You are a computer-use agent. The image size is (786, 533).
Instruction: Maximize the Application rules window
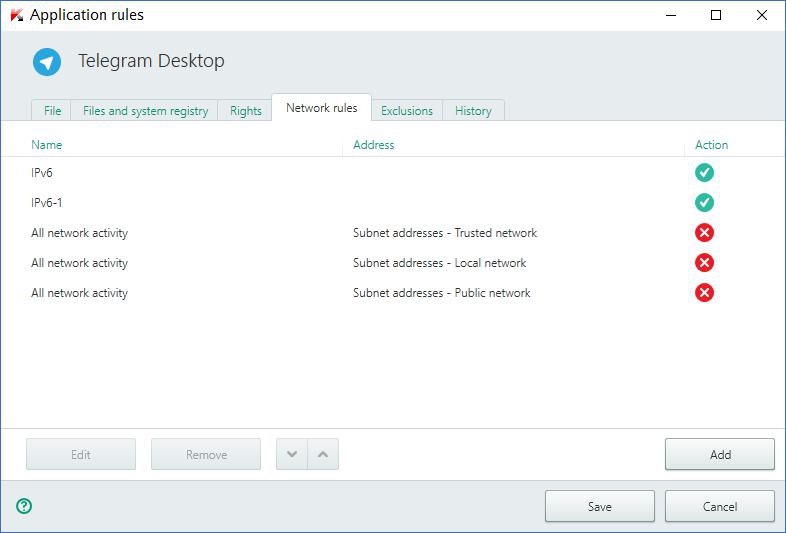coord(716,15)
